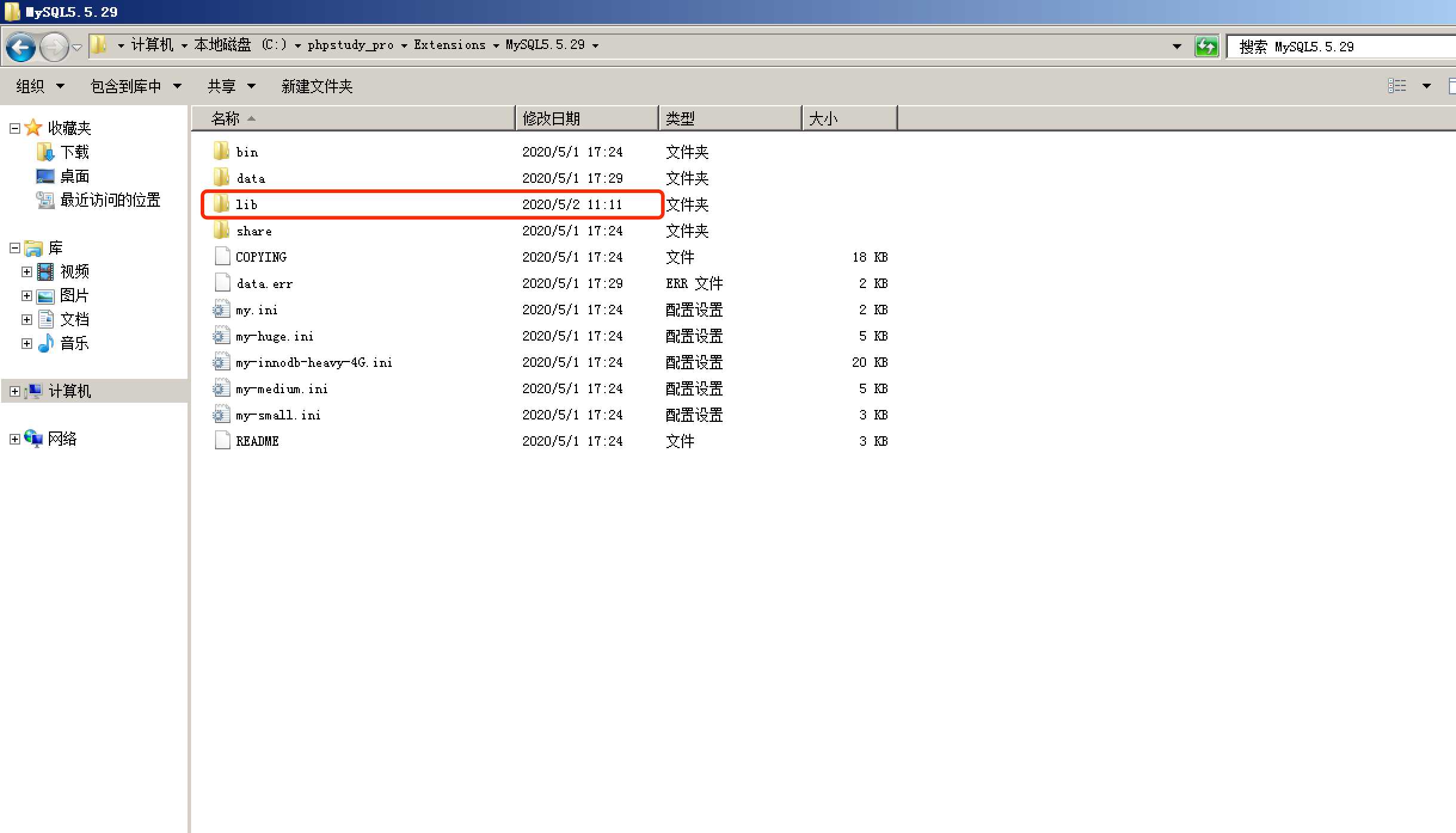
Task: Select the share folder icon
Action: 221,230
